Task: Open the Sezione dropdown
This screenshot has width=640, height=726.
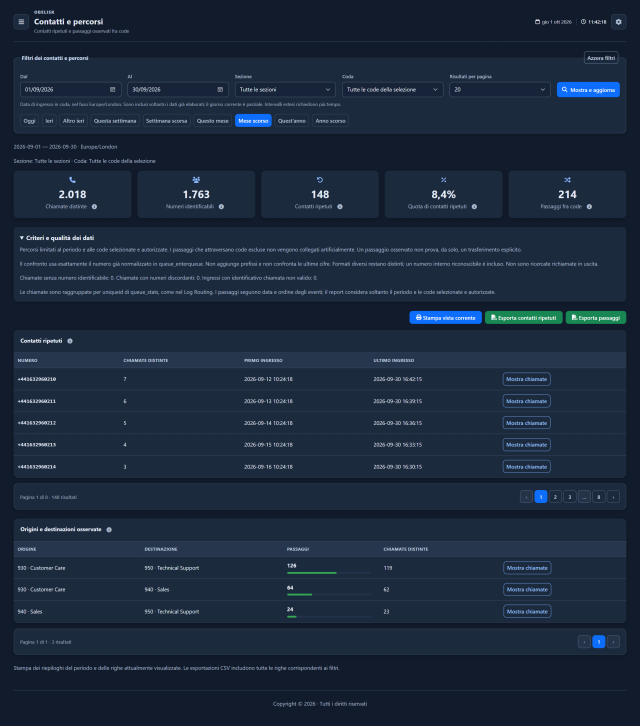Action: 285,89
